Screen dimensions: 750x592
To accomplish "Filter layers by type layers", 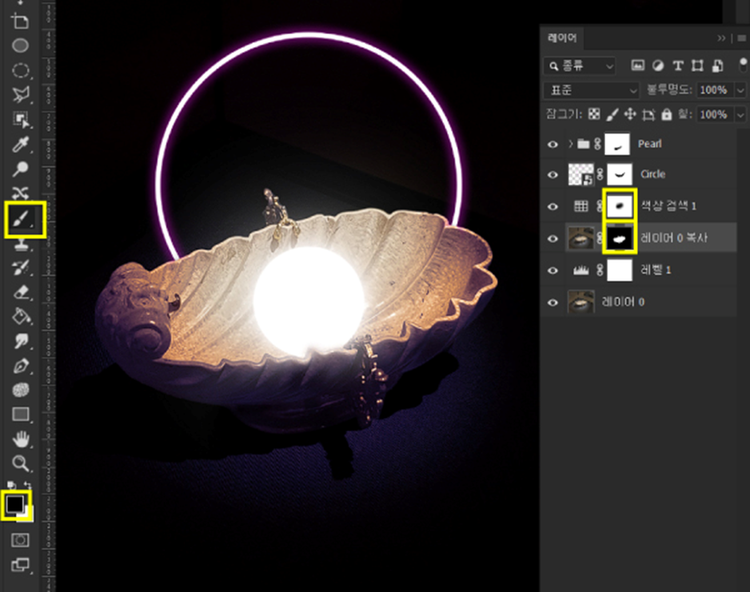I will [x=678, y=66].
